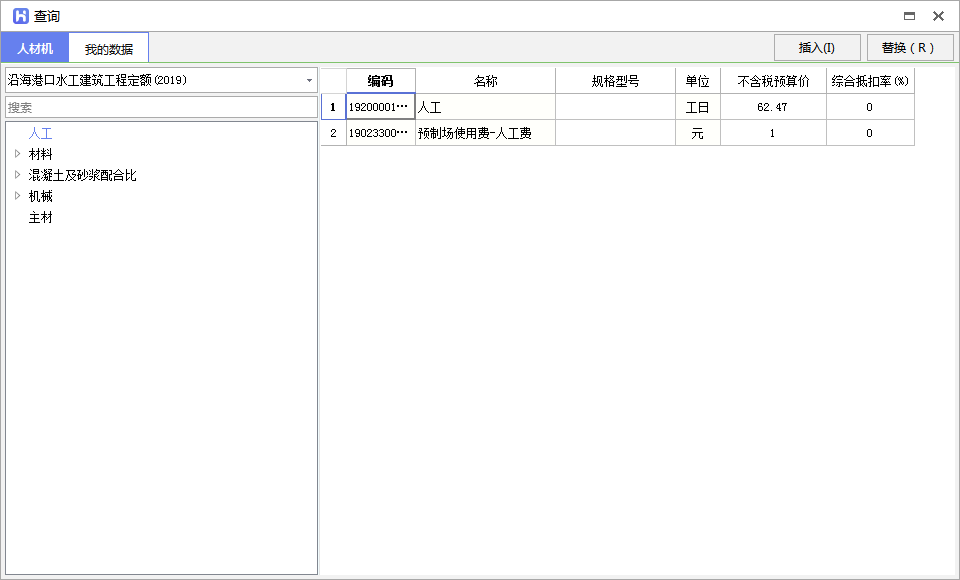Expand the 机械 tree node
The width and height of the screenshot is (960, 580).
point(17,196)
